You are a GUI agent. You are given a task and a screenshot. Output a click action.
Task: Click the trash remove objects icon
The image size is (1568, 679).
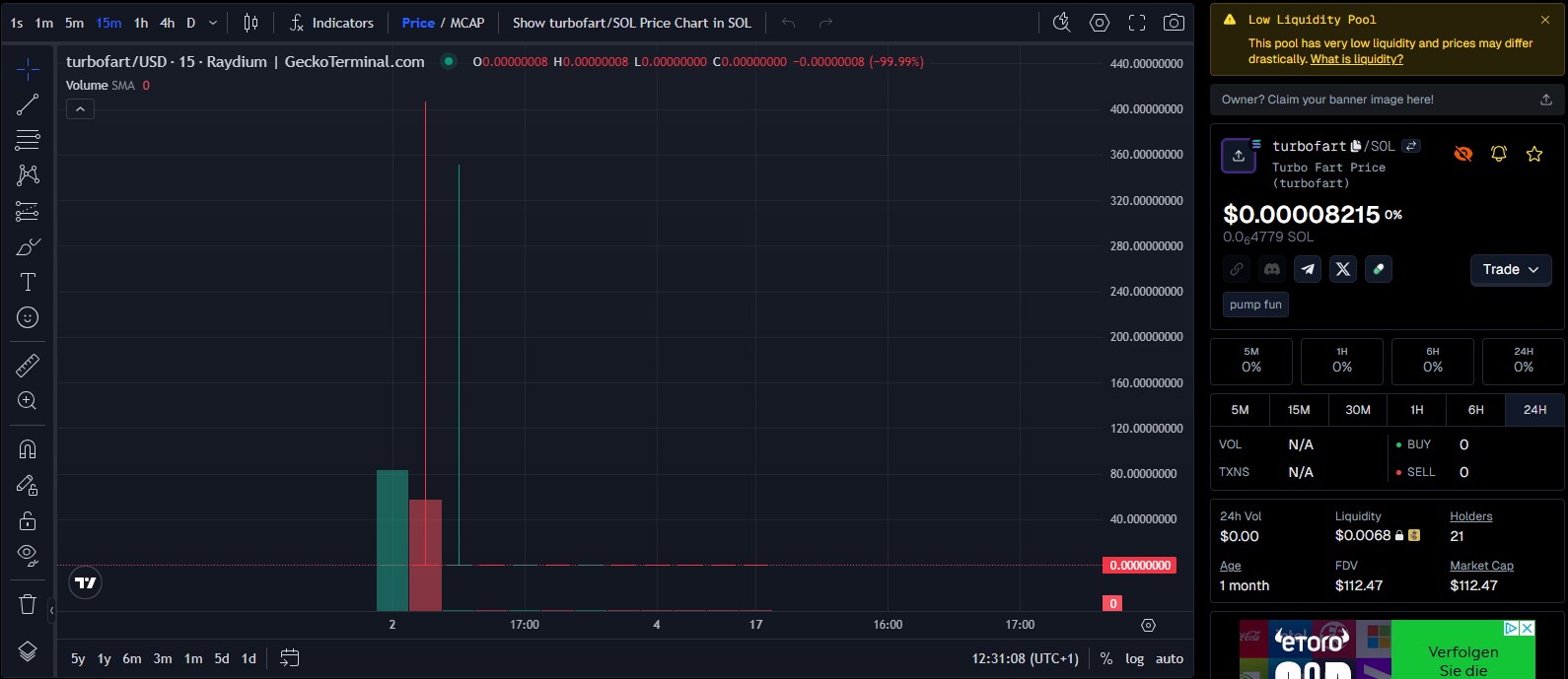point(28,604)
